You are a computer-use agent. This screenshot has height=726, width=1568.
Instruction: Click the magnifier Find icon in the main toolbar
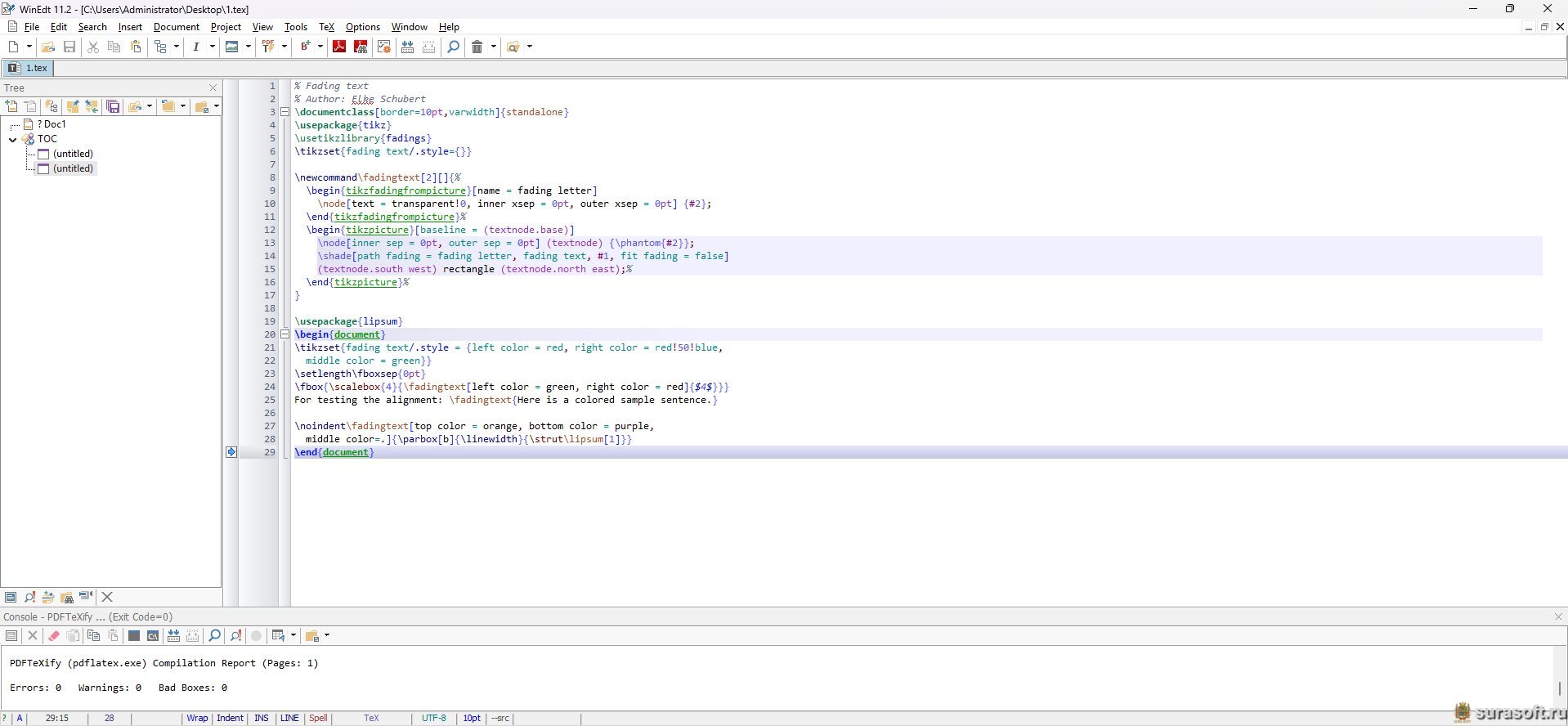(454, 47)
